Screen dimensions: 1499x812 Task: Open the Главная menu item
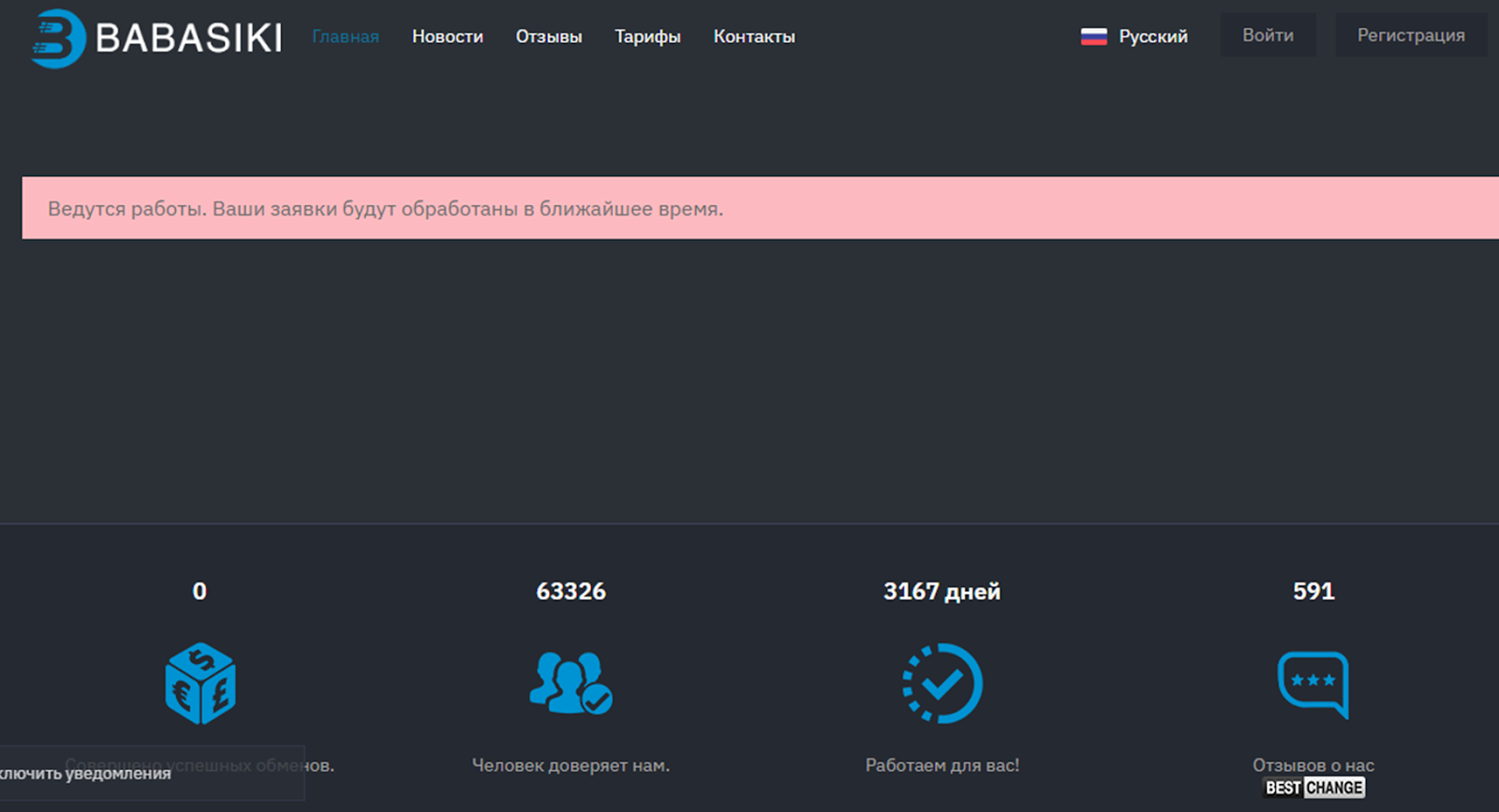tap(345, 37)
